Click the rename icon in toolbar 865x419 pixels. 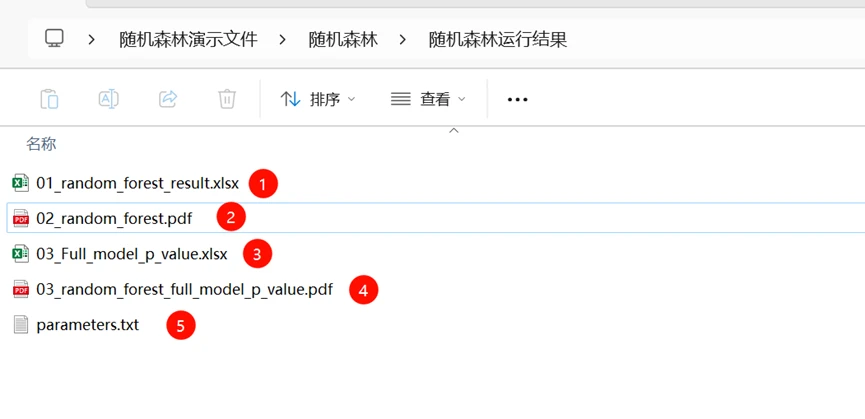[108, 99]
